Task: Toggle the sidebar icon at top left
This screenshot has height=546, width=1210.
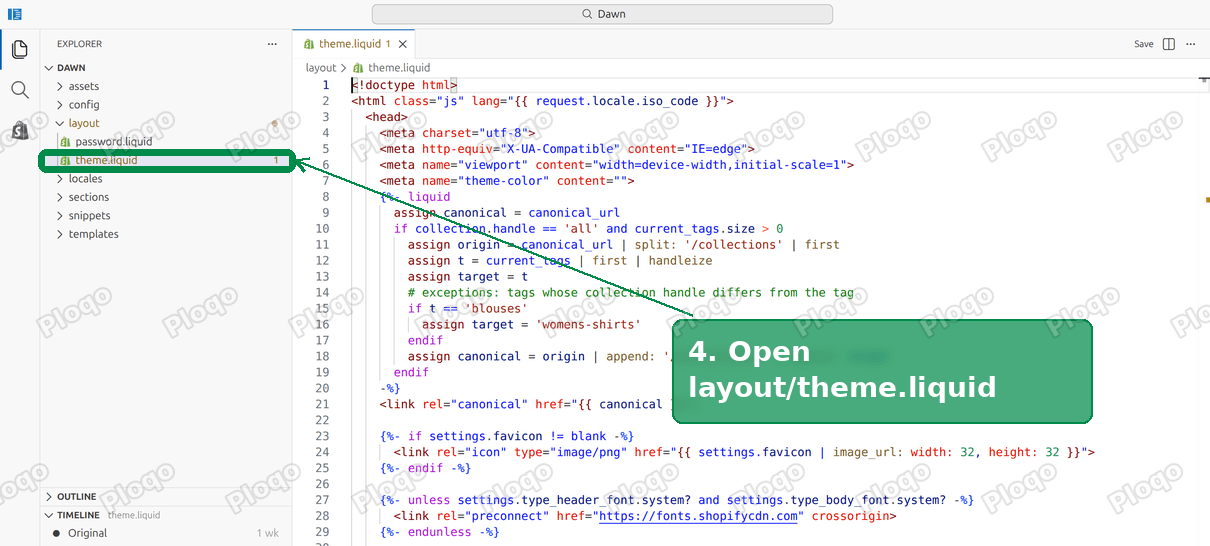Action: [x=15, y=14]
